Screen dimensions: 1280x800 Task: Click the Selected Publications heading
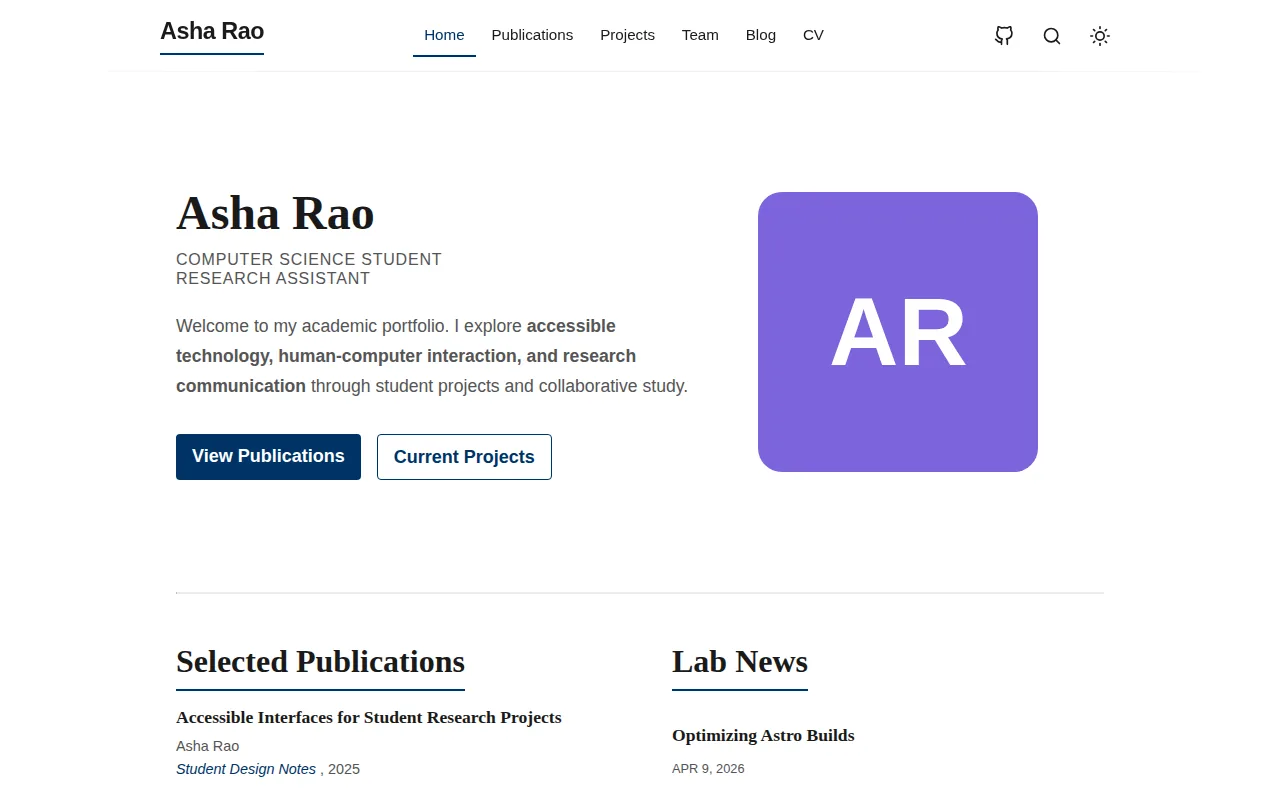(320, 662)
